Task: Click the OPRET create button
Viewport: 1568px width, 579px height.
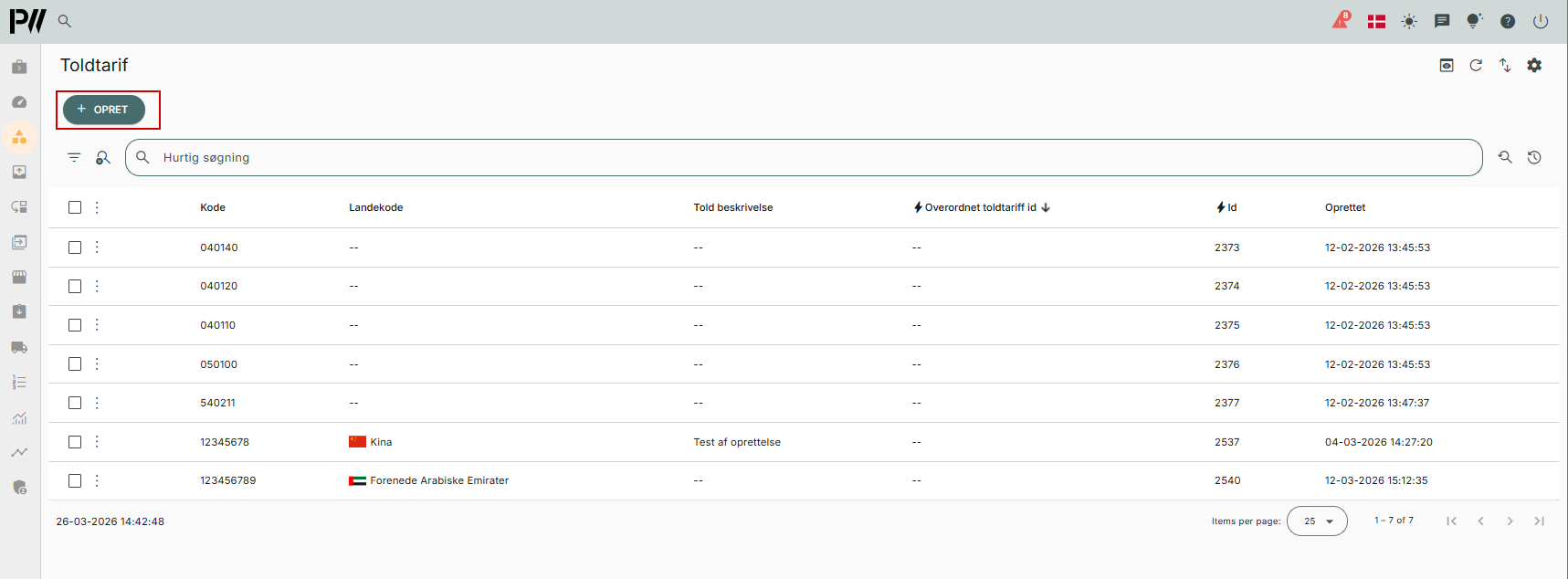Action: 104,110
